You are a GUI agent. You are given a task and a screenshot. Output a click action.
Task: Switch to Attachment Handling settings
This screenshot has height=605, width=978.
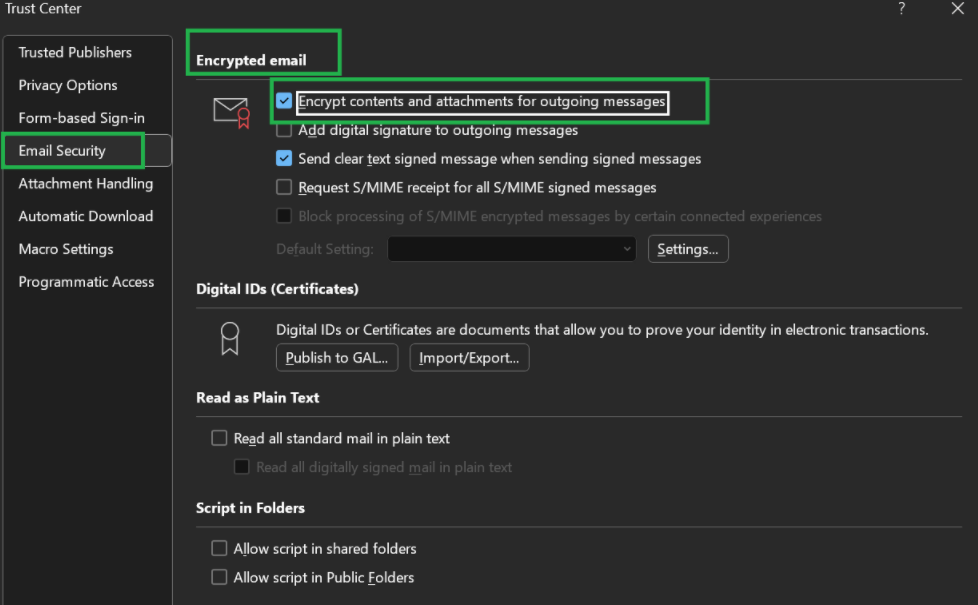pyautogui.click(x=86, y=183)
